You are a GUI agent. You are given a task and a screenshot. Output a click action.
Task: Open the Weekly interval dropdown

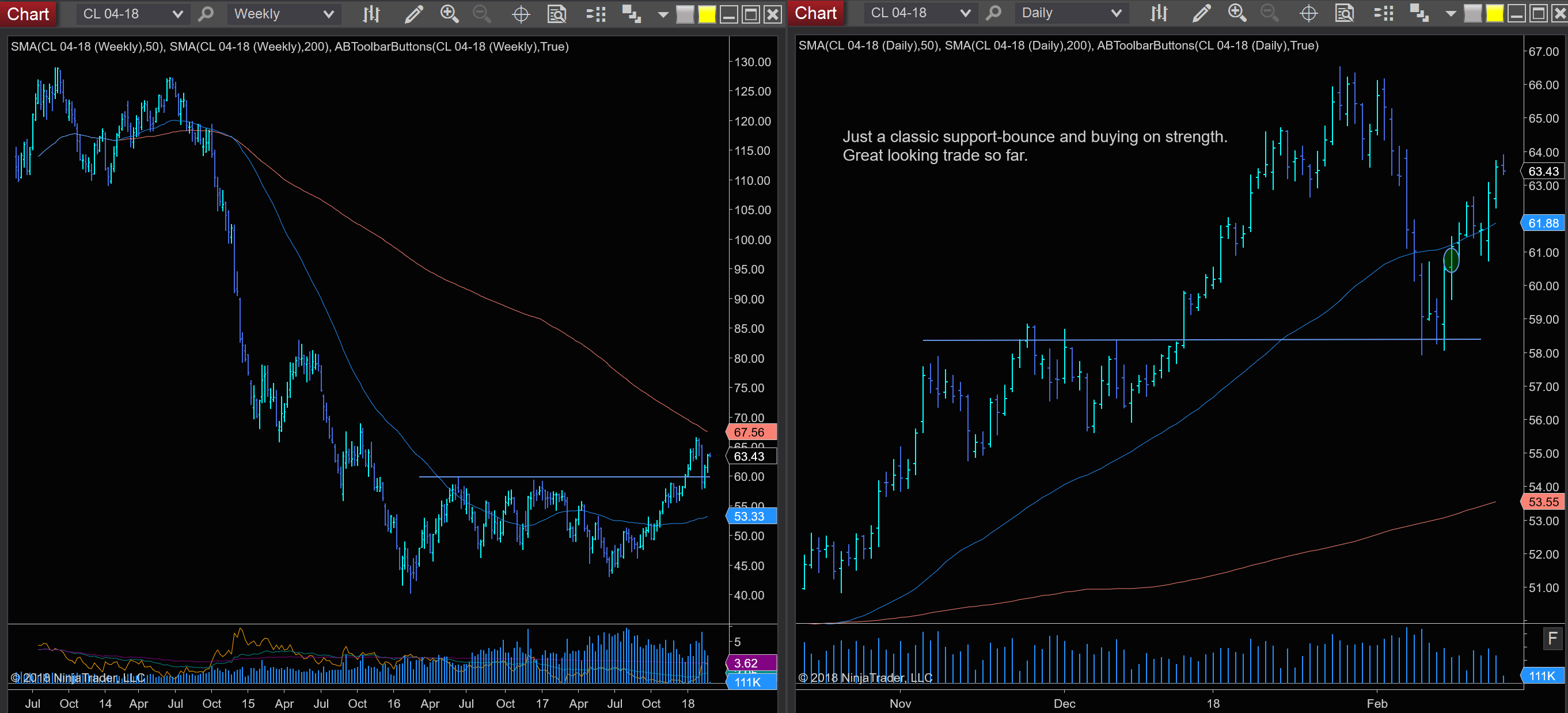(284, 14)
